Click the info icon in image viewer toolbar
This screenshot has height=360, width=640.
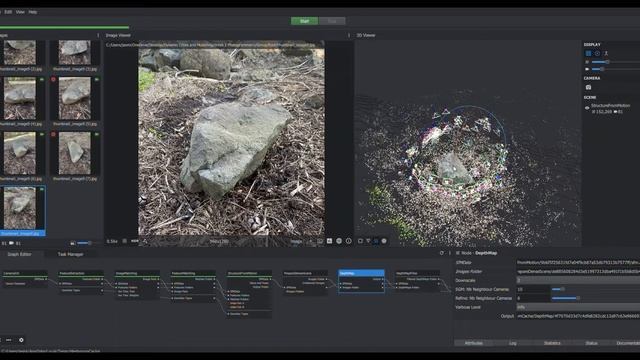(349, 241)
